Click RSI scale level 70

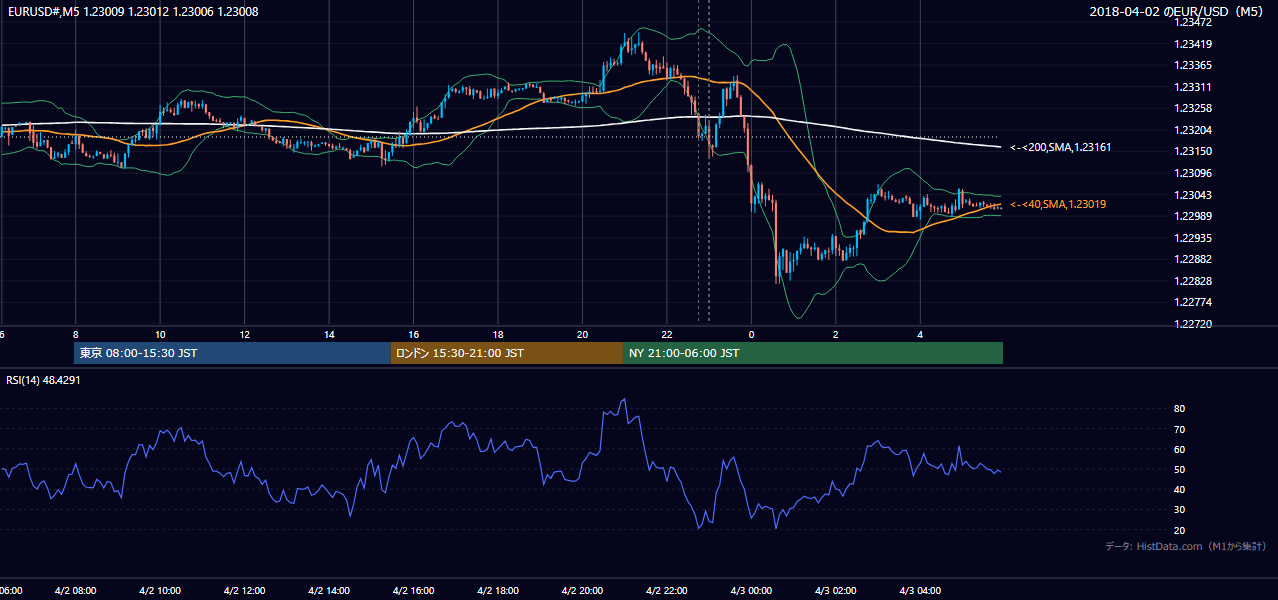1179,429
